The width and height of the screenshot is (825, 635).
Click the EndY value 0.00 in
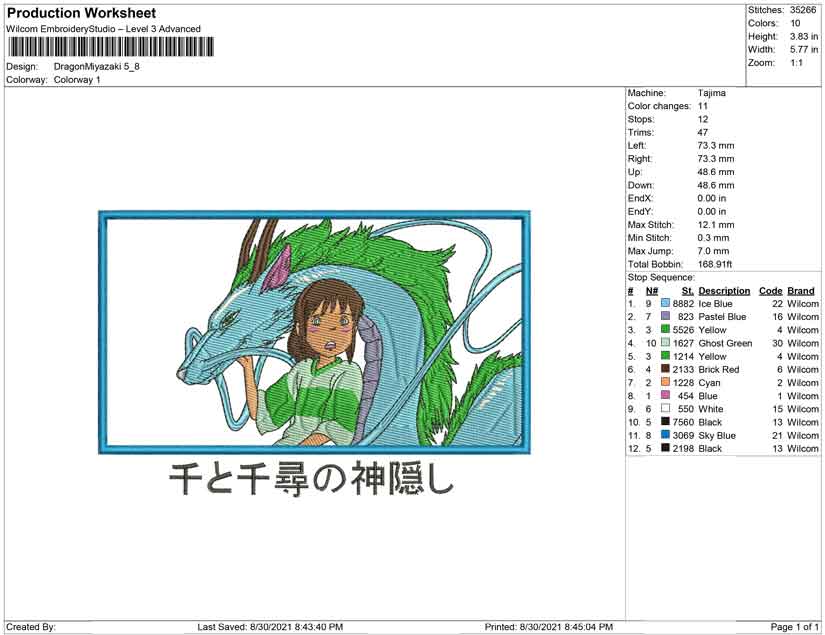pos(712,211)
